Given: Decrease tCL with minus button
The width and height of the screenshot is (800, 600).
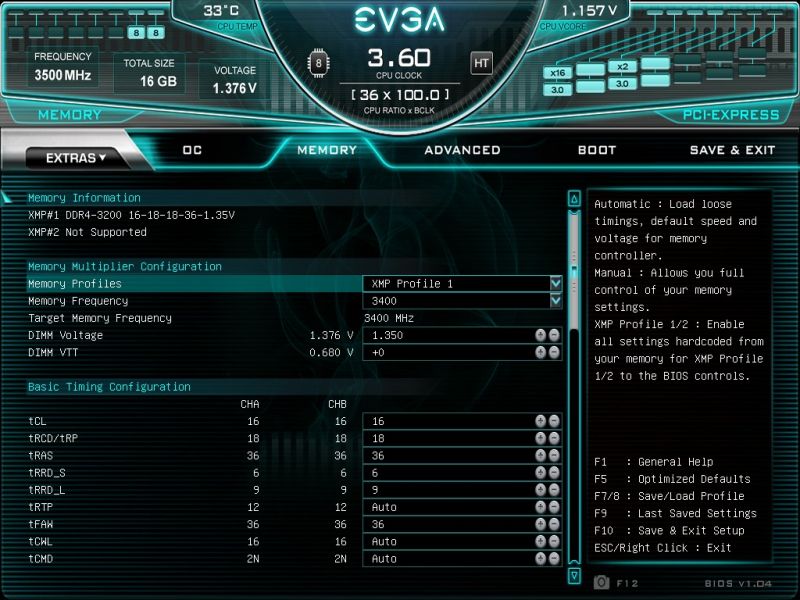Looking at the screenshot, I should [554, 421].
